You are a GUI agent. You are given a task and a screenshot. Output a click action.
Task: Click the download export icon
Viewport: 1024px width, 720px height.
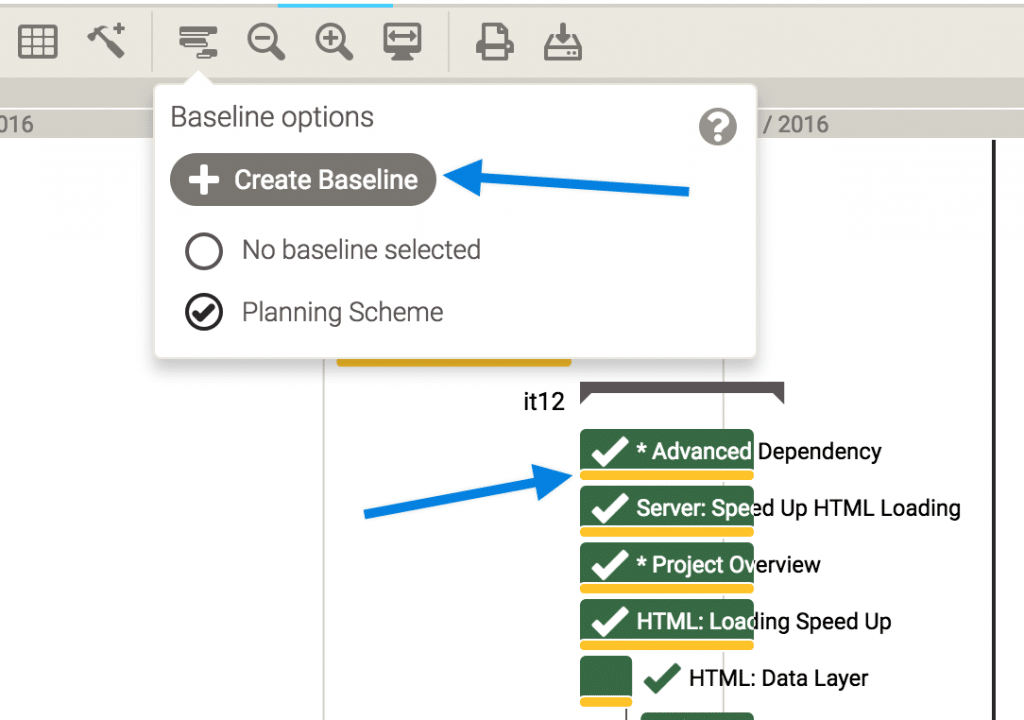coord(563,41)
